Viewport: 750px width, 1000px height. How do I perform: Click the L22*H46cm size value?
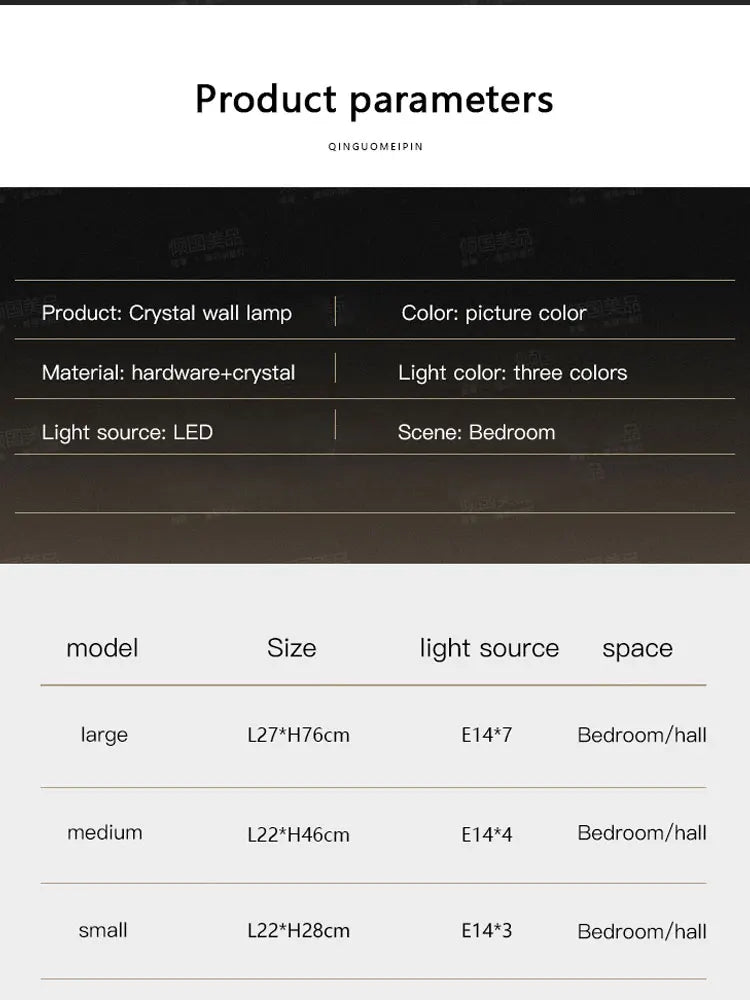click(298, 834)
